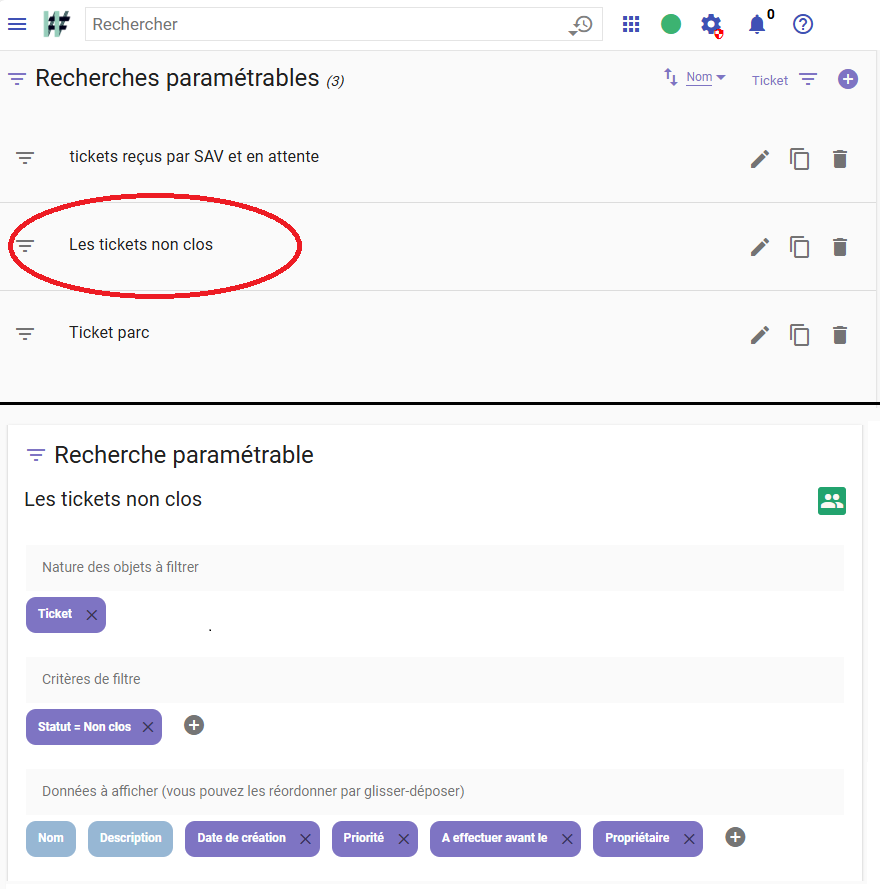880x889 pixels.
Task: Delete 'tickets reçus par SAV et en attente'
Action: pyautogui.click(x=840, y=159)
